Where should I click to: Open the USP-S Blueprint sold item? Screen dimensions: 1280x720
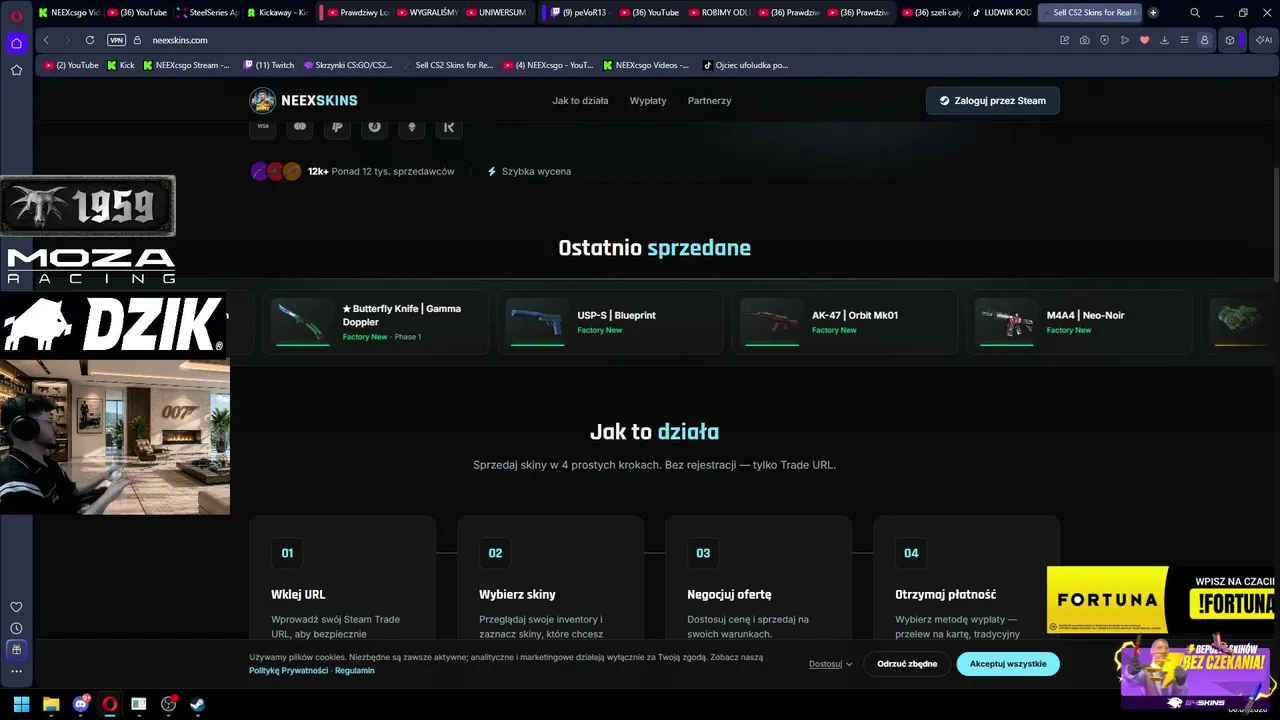610,322
